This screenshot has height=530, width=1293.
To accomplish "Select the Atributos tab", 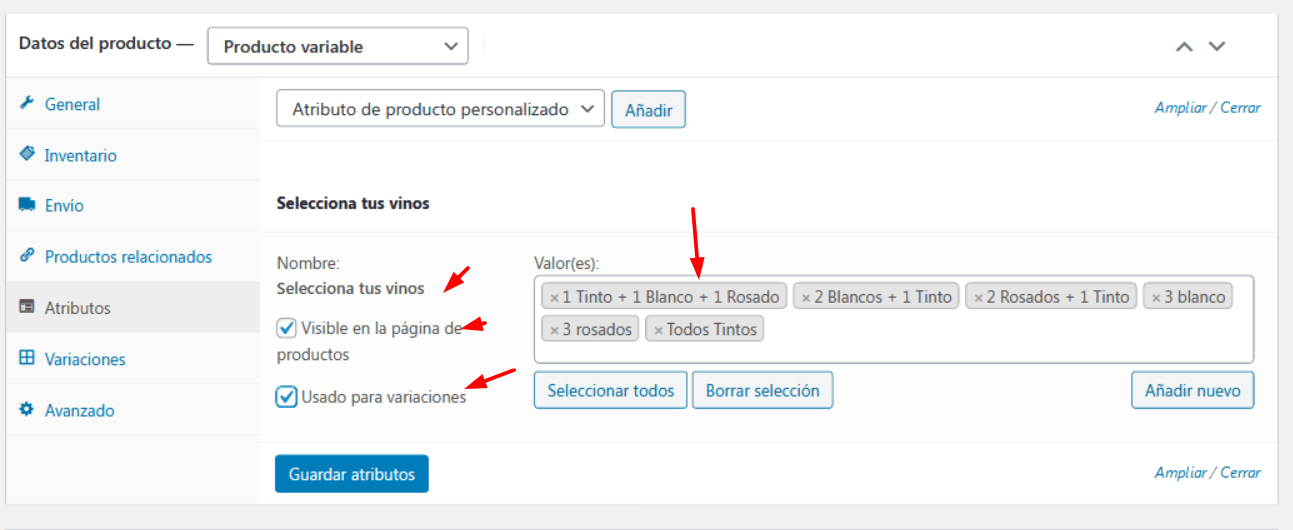I will coord(132,308).
